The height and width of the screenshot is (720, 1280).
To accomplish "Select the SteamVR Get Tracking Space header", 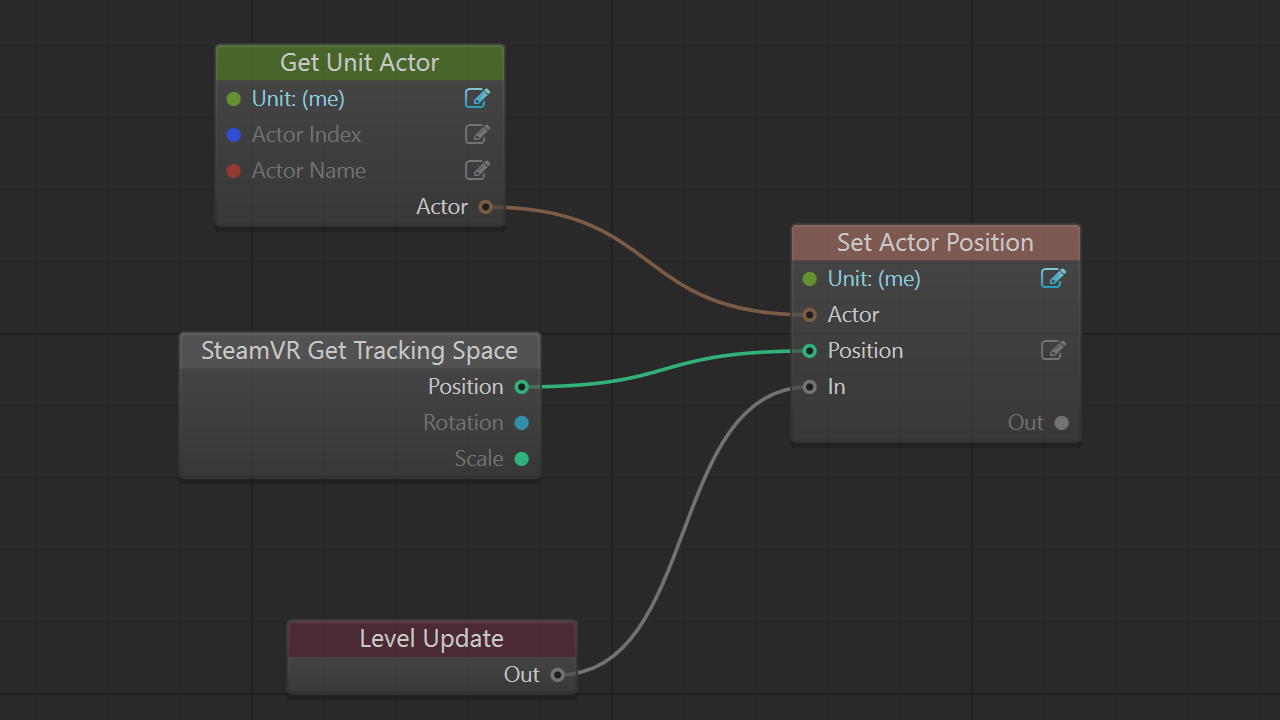I will (360, 351).
